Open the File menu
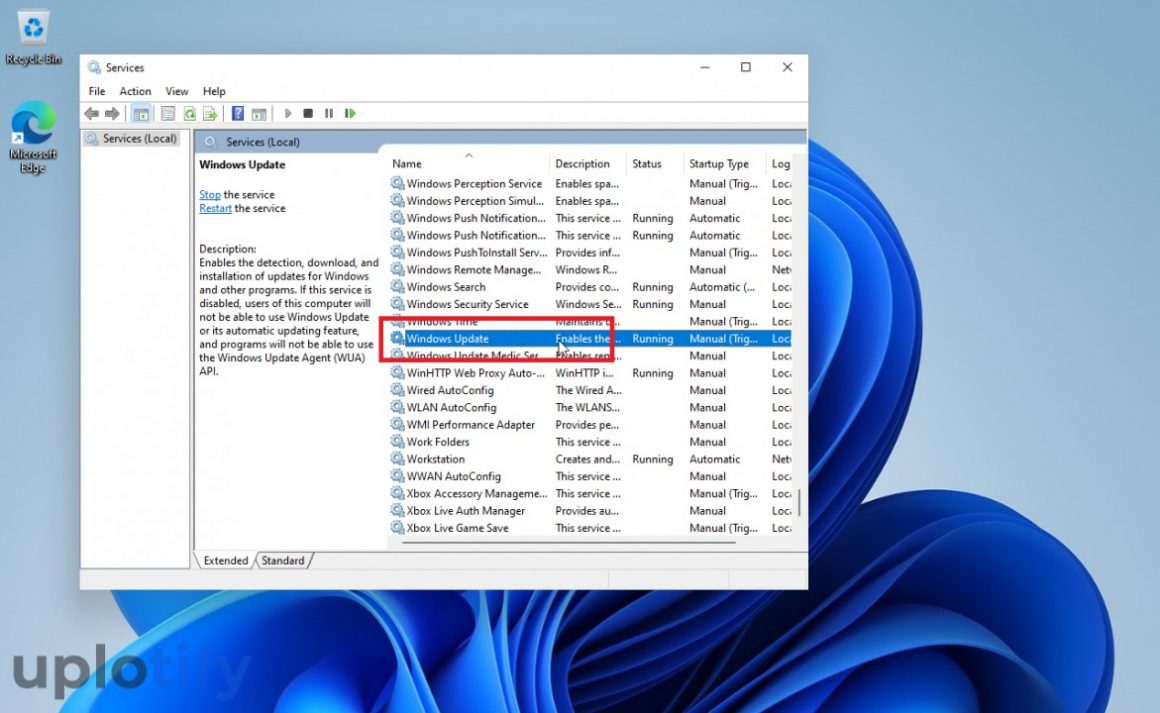Viewport: 1160px width, 713px height. (x=97, y=91)
